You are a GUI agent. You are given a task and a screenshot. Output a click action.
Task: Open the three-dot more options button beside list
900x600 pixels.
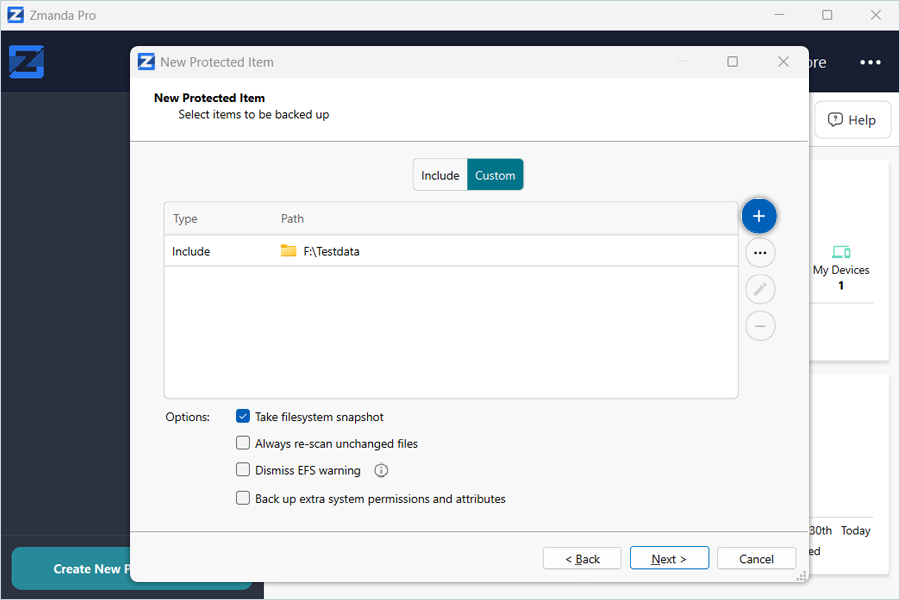(760, 253)
